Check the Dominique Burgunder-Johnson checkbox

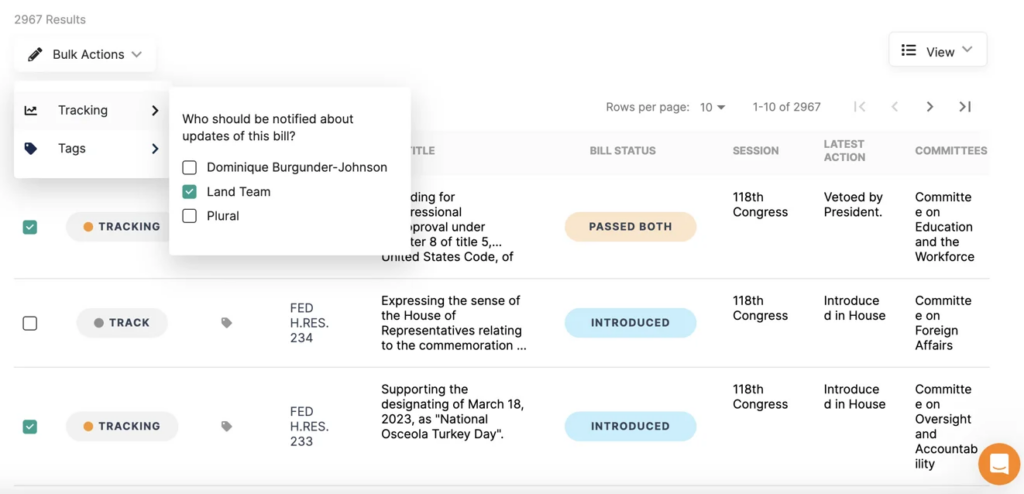point(189,167)
